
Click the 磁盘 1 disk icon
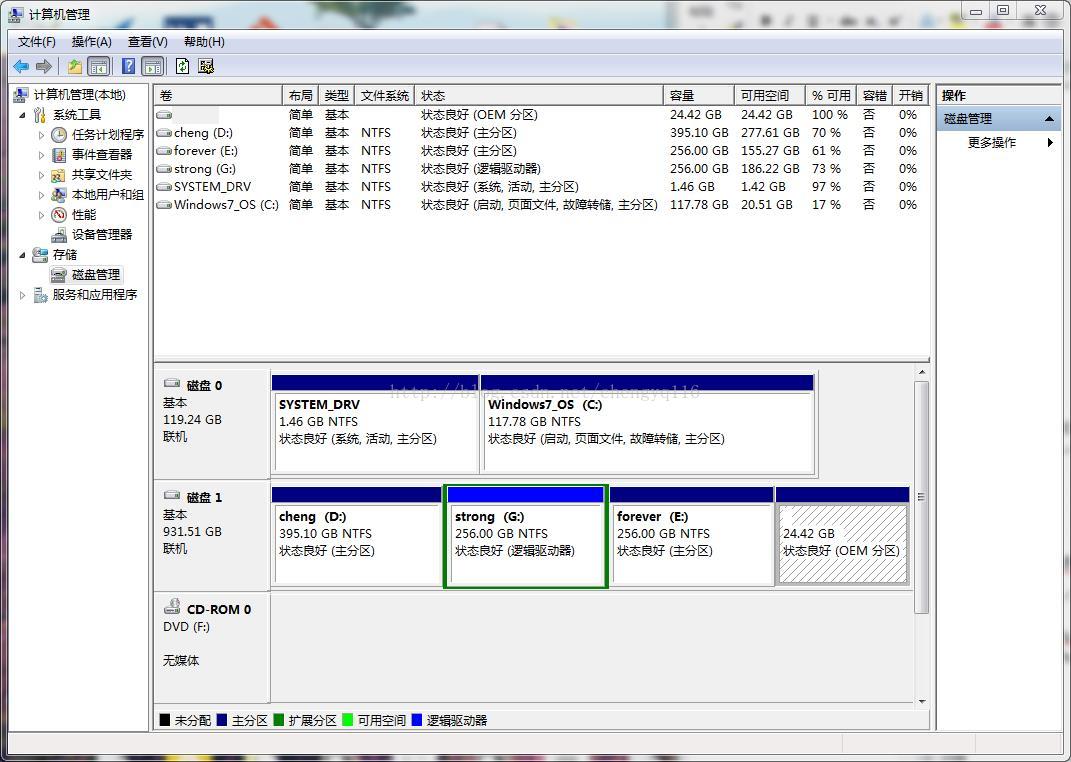[x=172, y=496]
